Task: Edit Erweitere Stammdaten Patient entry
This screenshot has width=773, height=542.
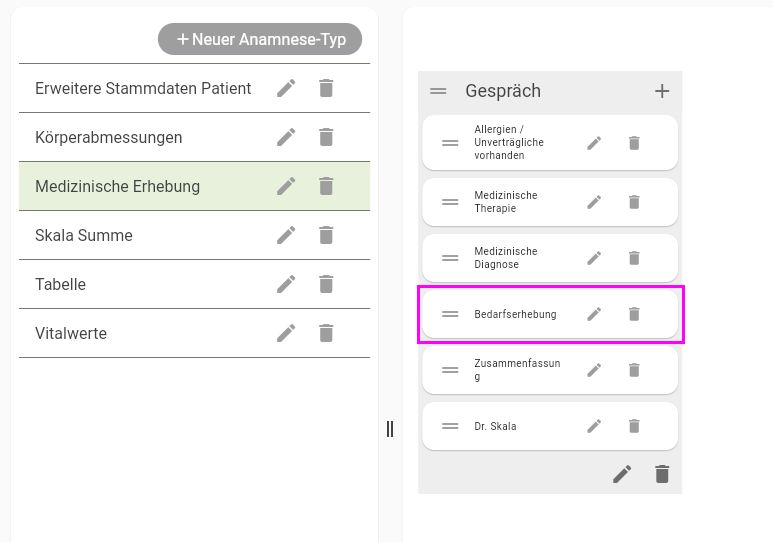Action: (x=286, y=88)
